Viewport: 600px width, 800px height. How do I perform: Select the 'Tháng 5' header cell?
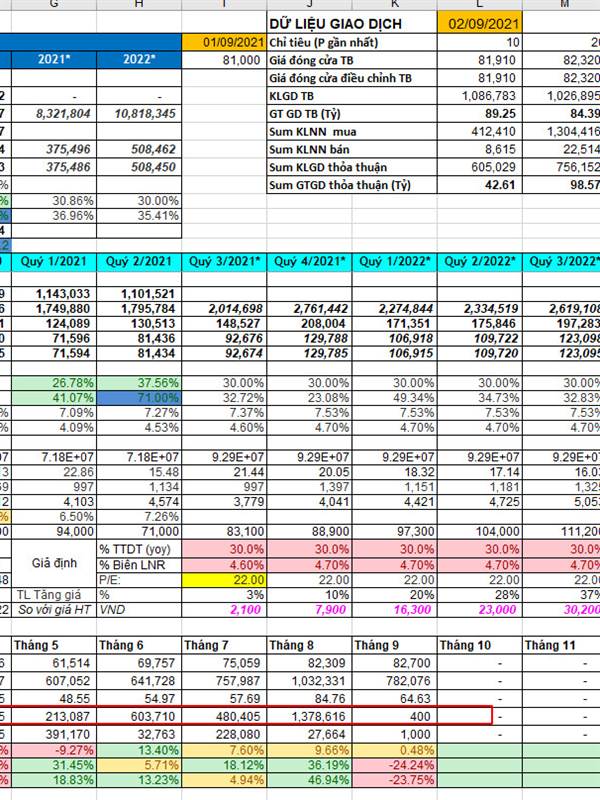click(54, 645)
